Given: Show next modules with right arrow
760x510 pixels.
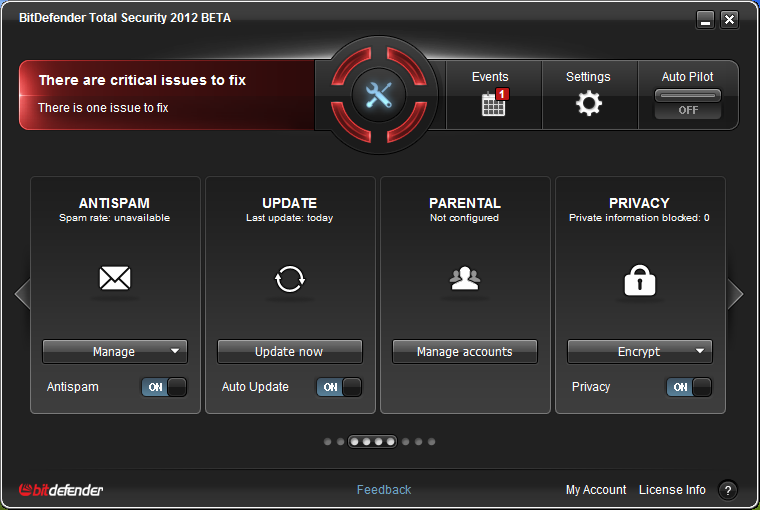Looking at the screenshot, I should 735,294.
